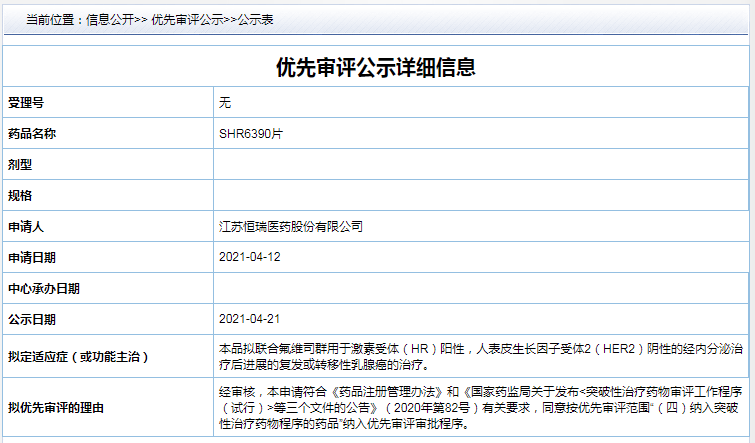Click the 拟定适应症 indication description text
The image size is (755, 443).
(x=481, y=356)
